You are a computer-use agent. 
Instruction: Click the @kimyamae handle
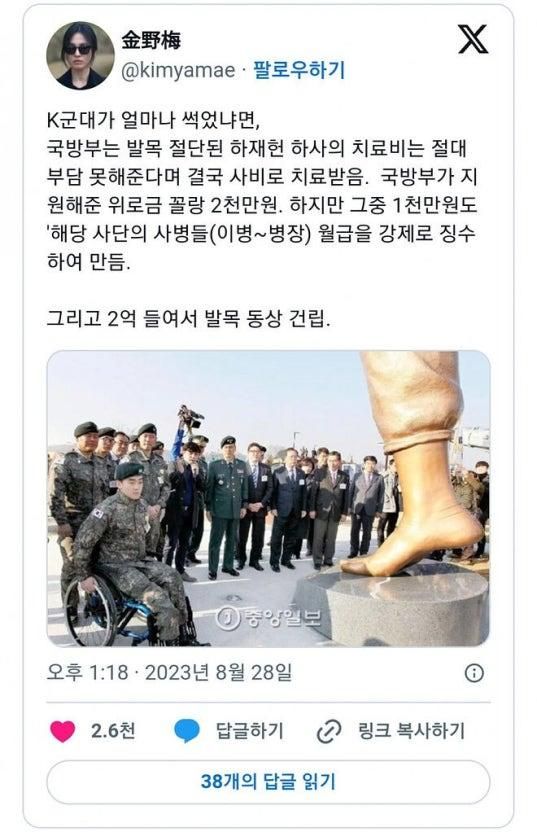click(178, 70)
